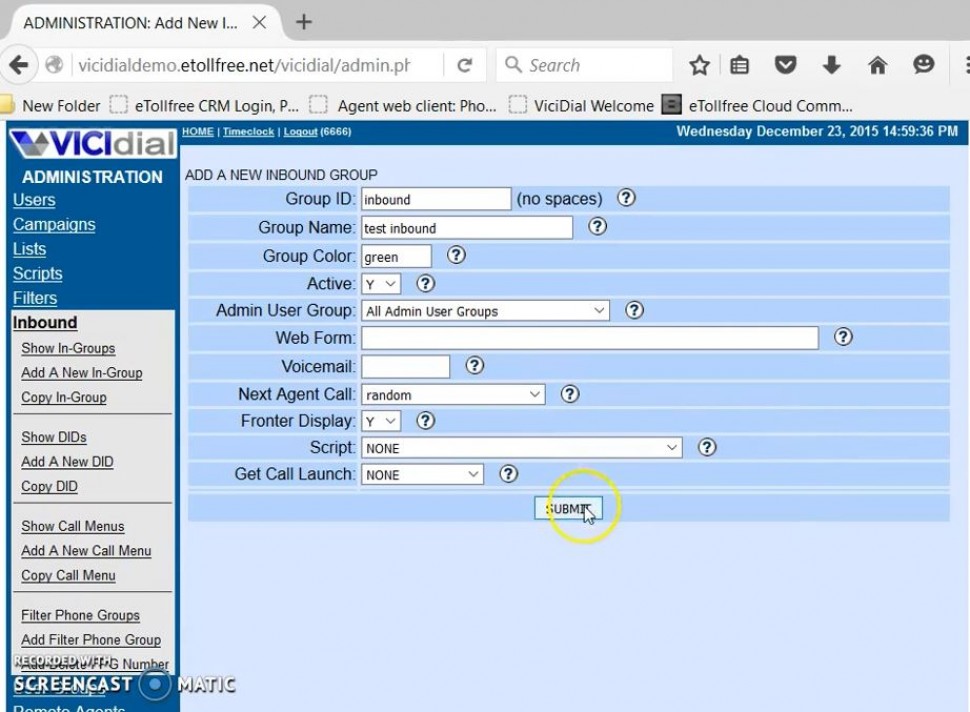
Task: Open the Show DIDs link
Action: (54, 437)
